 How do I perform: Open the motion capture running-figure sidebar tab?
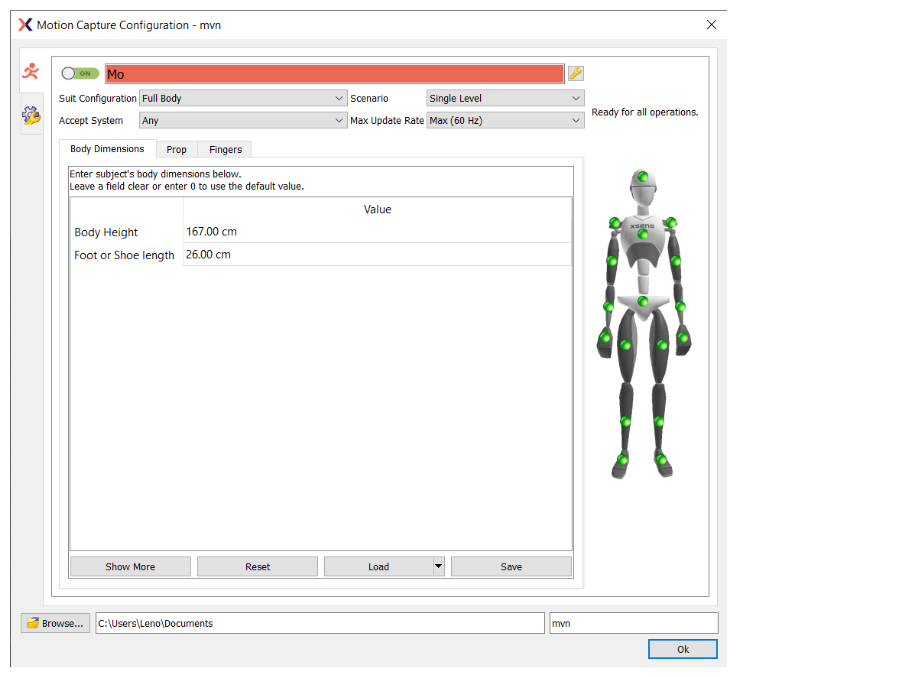click(x=31, y=71)
